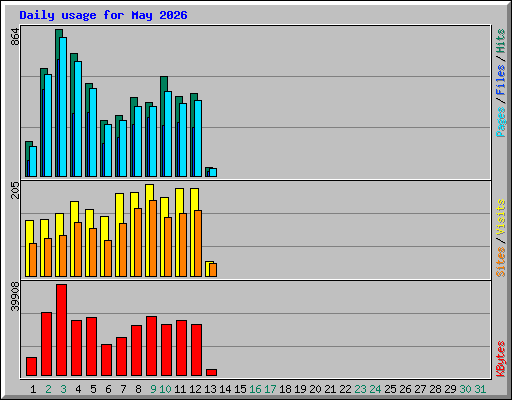The image size is (512, 400).
Task: Click day label 5 on the axis
Action: tap(93, 389)
